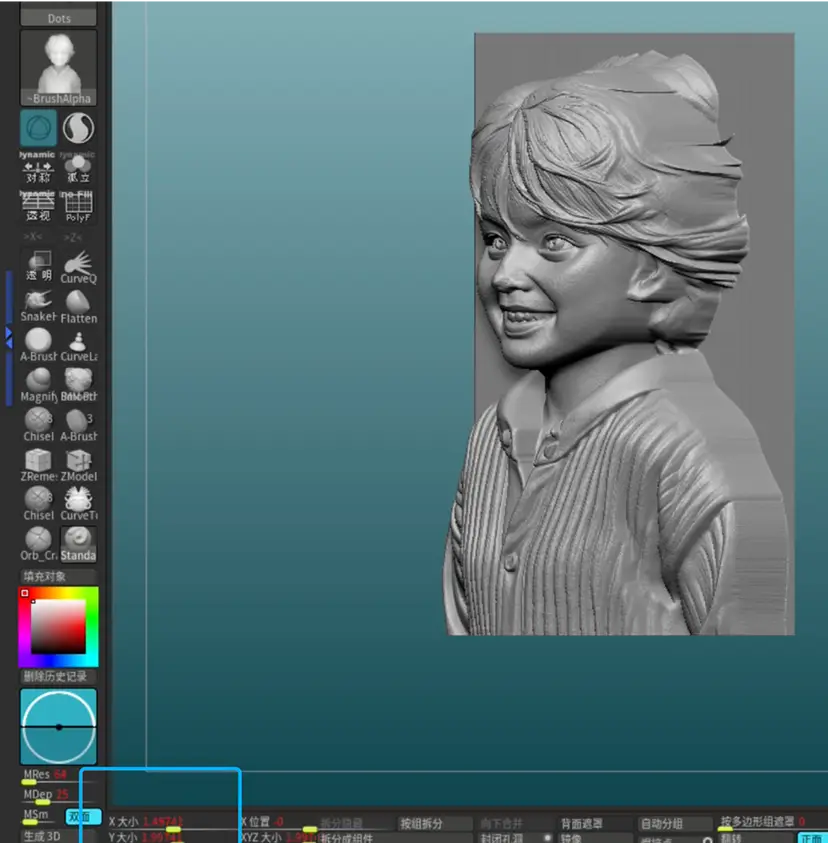This screenshot has width=828, height=843.
Task: Pick the Flatten brush
Action: 78,304
